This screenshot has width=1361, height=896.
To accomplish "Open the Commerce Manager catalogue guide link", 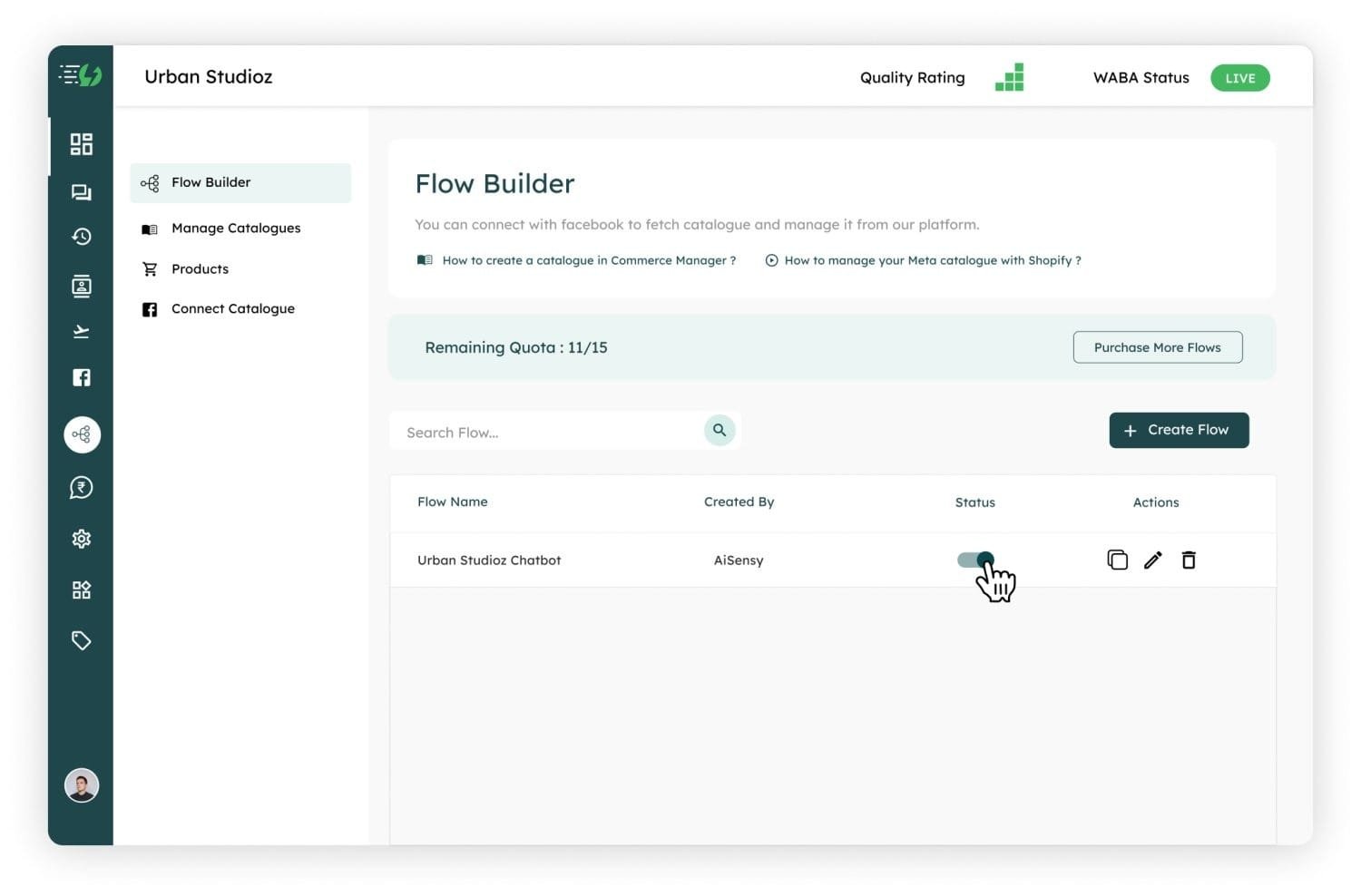I will [x=588, y=260].
